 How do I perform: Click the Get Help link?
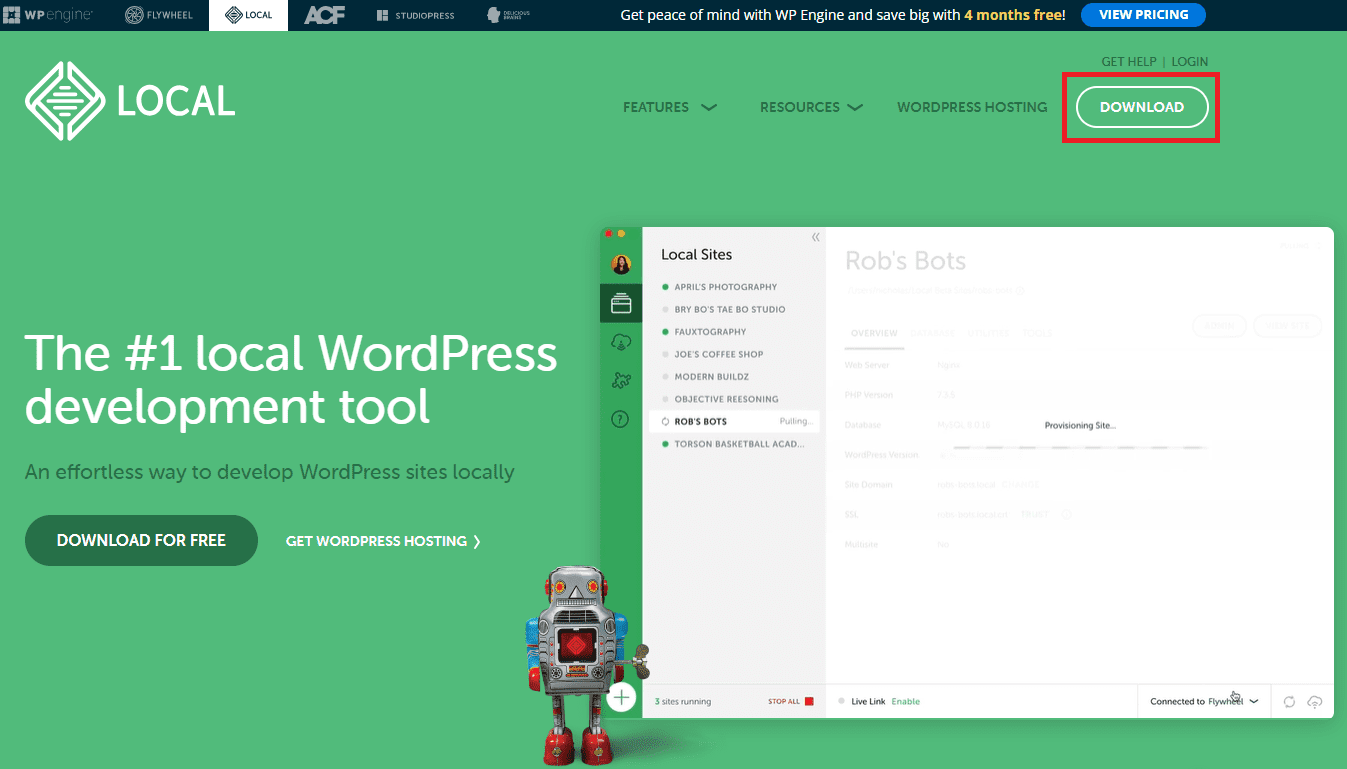[x=1129, y=62]
